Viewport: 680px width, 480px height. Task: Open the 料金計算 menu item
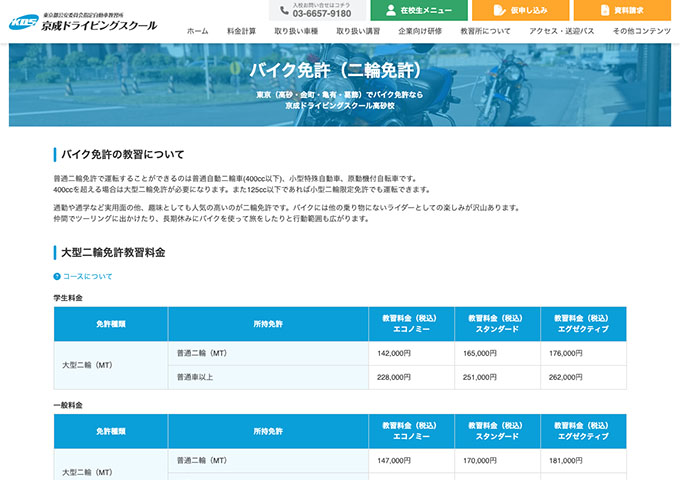[241, 32]
